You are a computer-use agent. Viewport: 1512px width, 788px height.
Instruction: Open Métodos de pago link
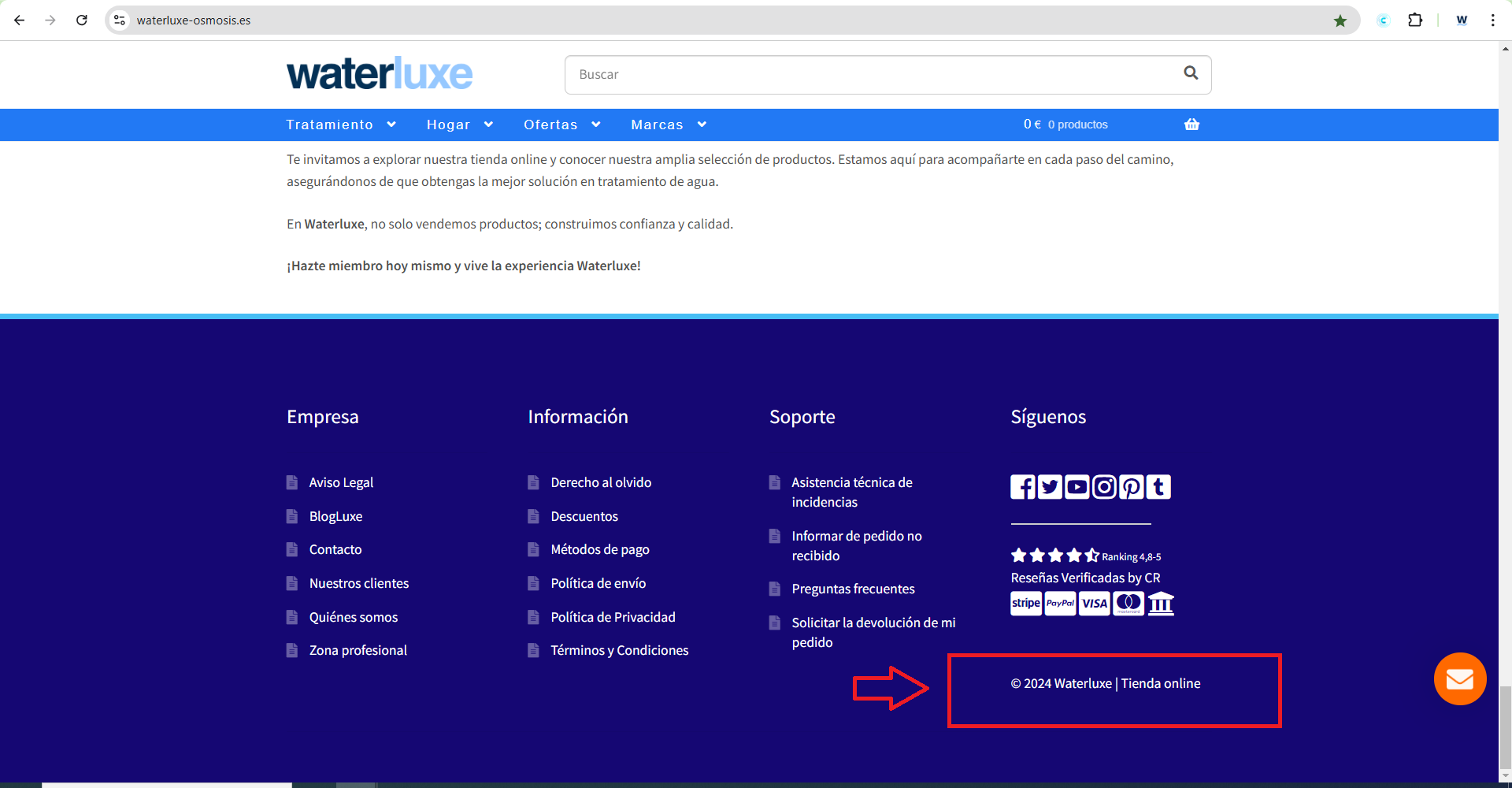600,549
